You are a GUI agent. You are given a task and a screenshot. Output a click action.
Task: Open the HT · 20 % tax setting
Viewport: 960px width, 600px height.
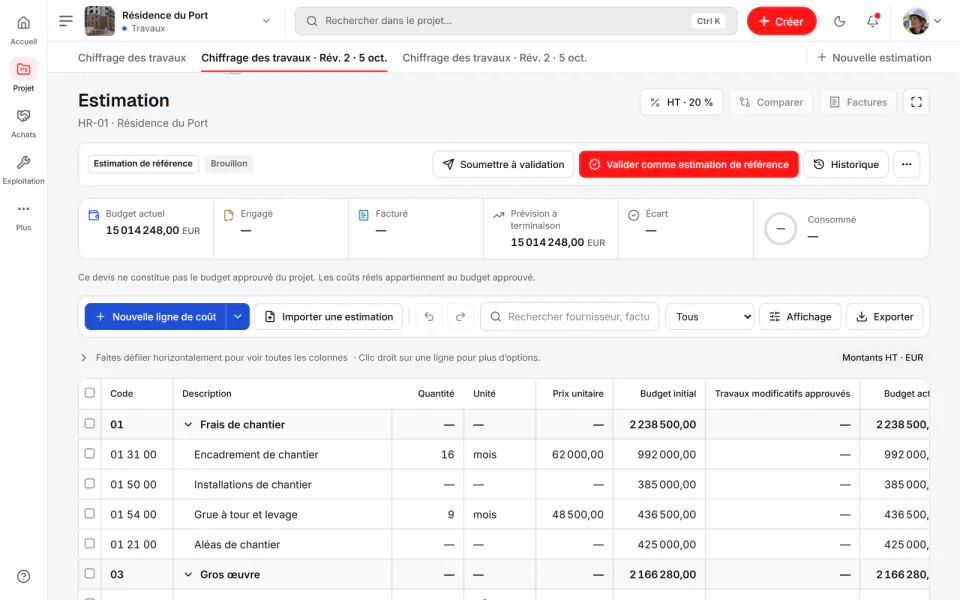681,102
